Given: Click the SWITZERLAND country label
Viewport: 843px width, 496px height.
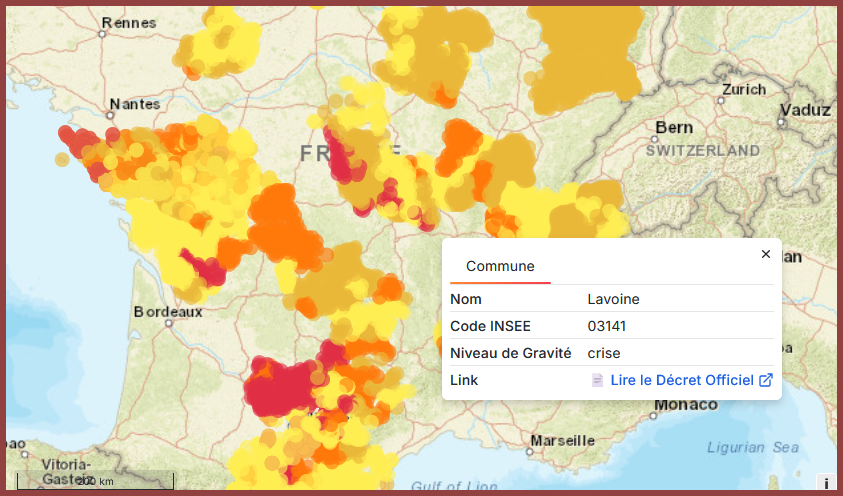Looking at the screenshot, I should click(703, 151).
